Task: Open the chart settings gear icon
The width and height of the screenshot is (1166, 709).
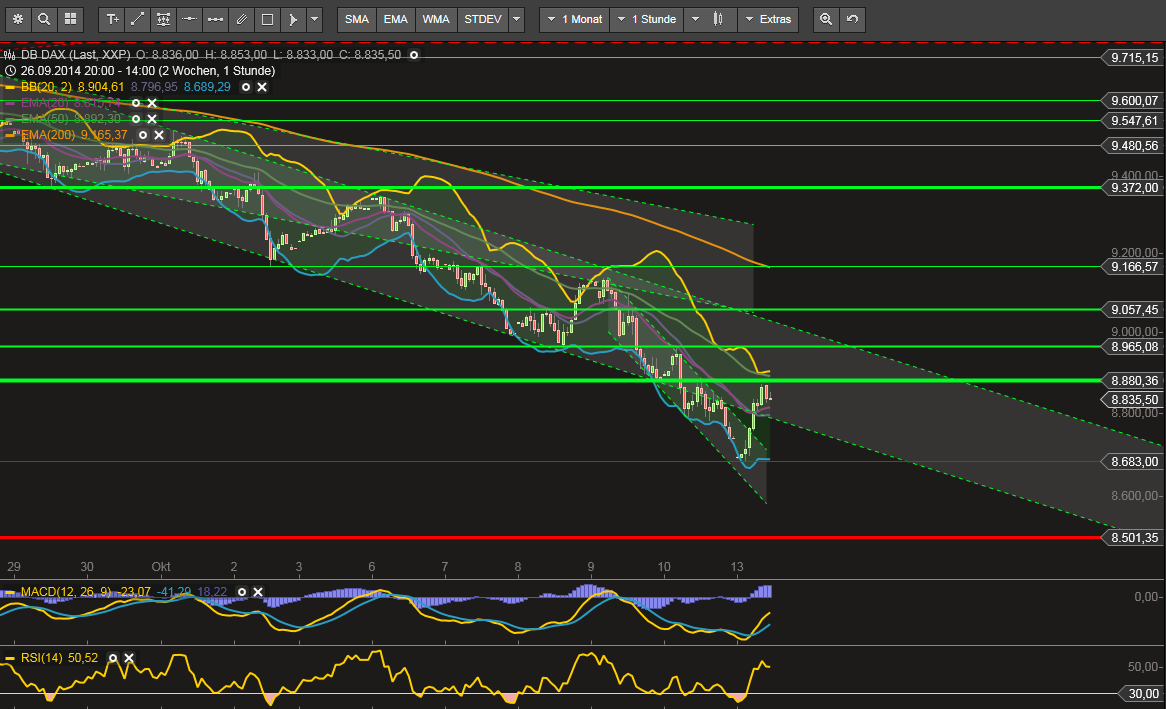Action: coord(18,19)
